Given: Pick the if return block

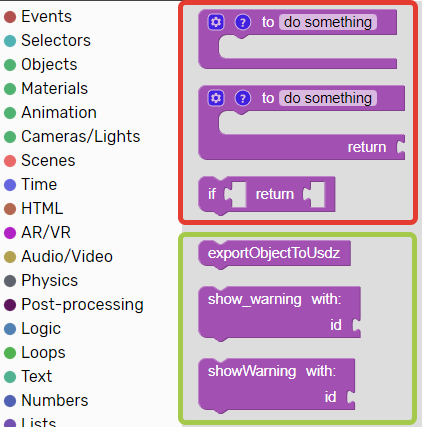Looking at the screenshot, I should tap(267, 195).
